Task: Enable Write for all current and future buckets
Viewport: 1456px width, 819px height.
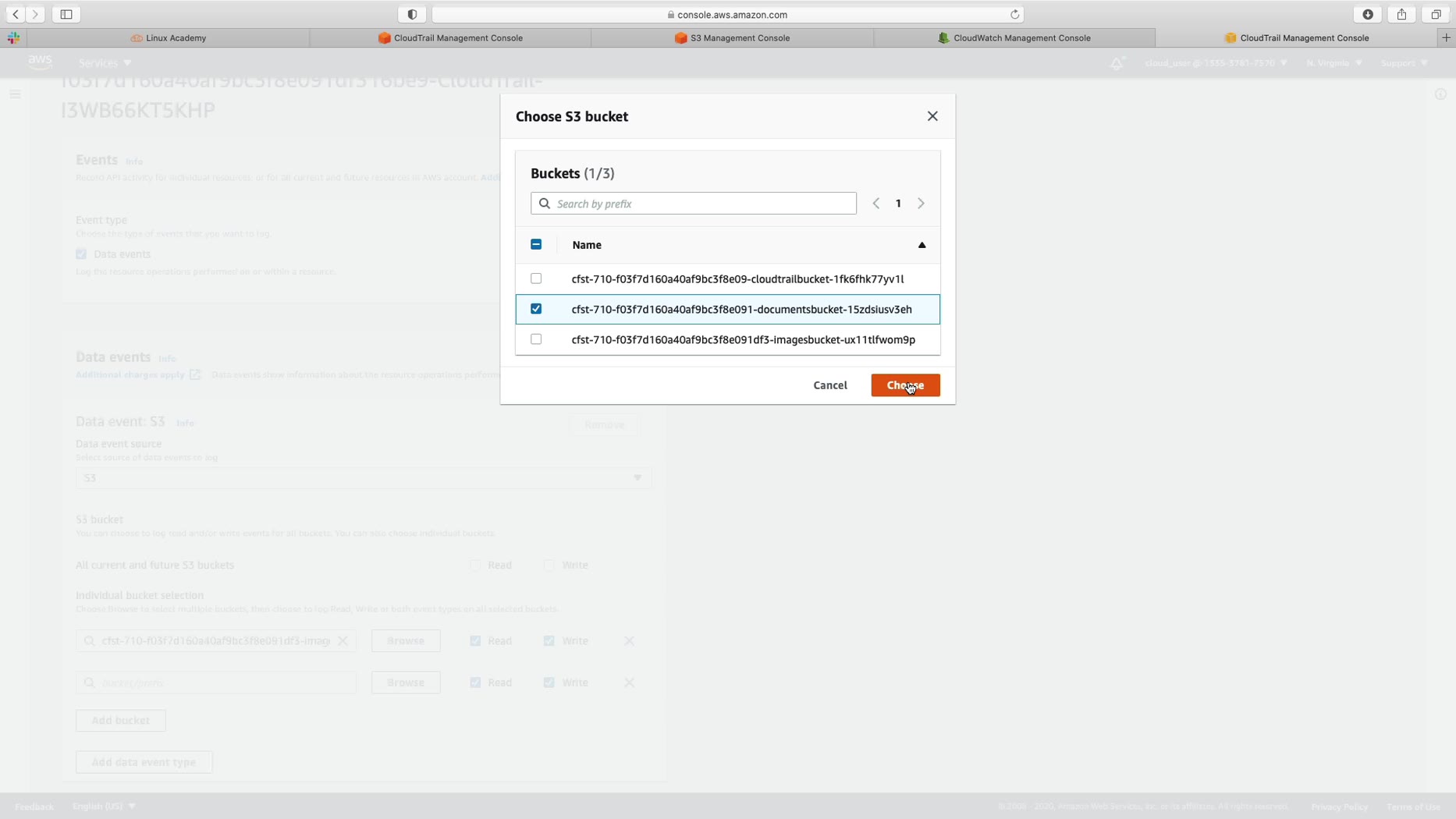Action: click(549, 565)
